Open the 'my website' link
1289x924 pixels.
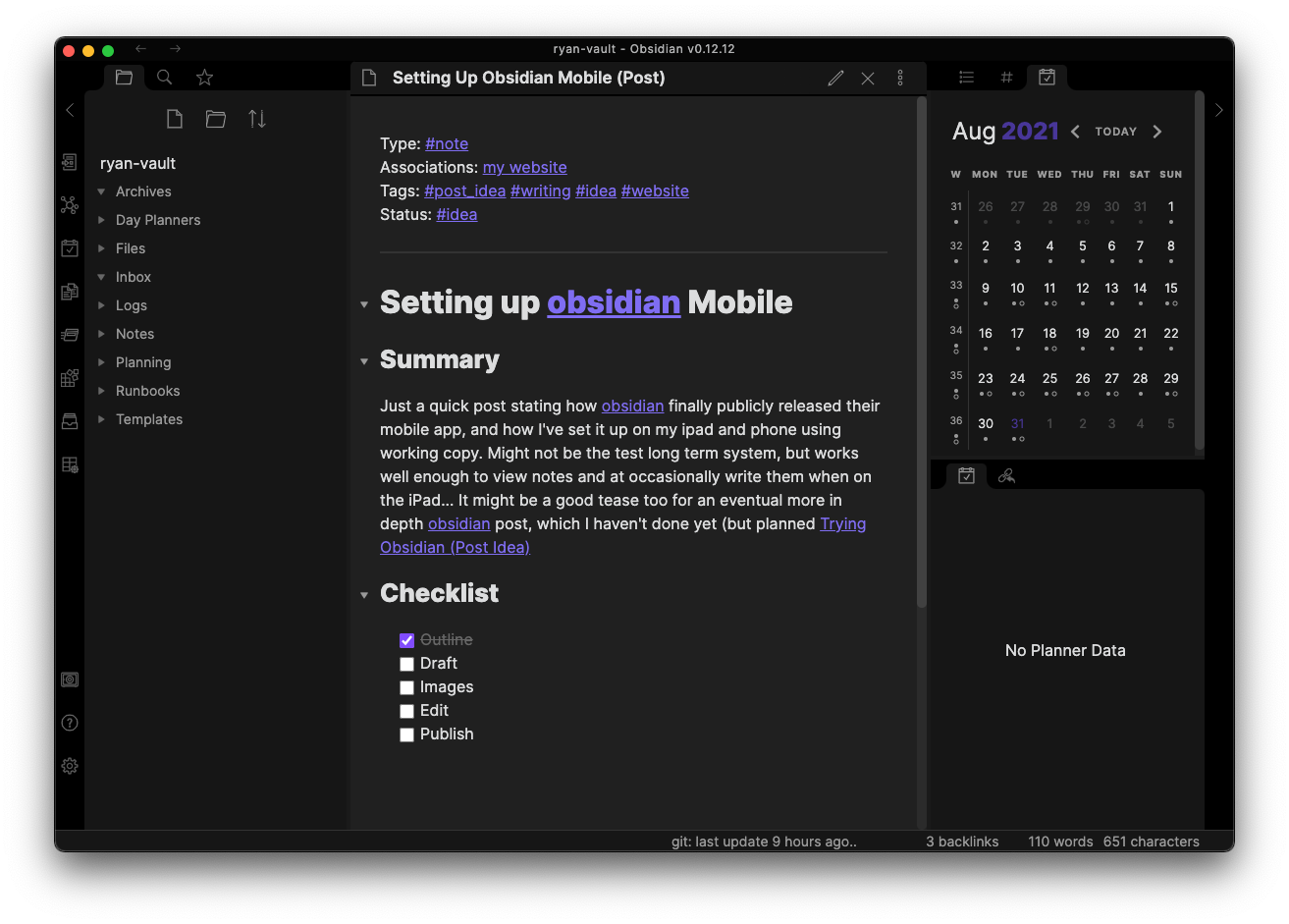tap(524, 168)
